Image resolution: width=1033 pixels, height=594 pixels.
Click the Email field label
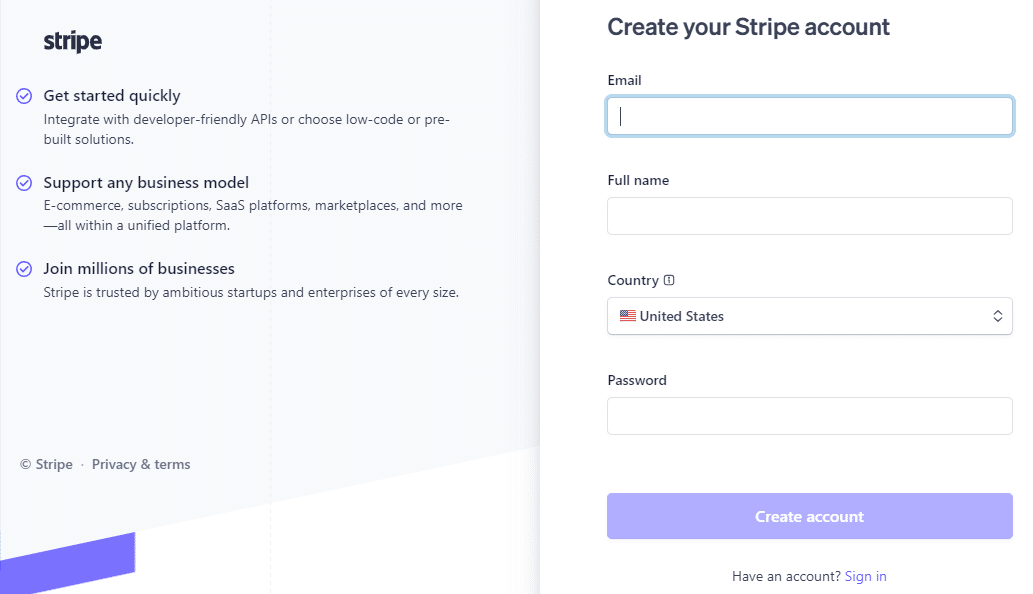pos(624,80)
